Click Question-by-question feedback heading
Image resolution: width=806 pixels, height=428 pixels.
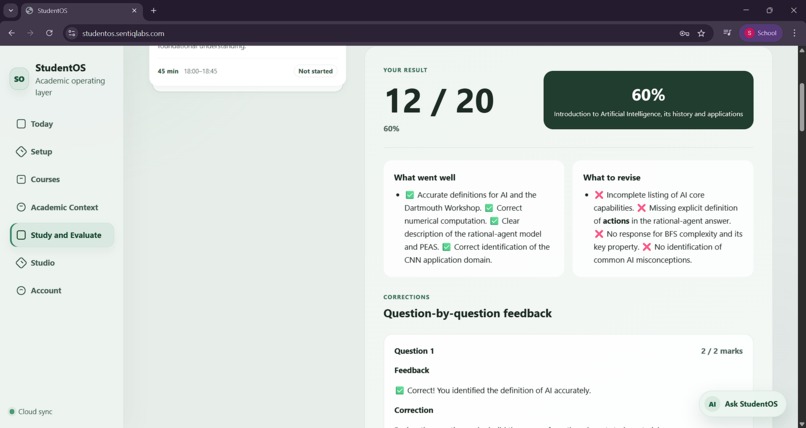pos(467,313)
